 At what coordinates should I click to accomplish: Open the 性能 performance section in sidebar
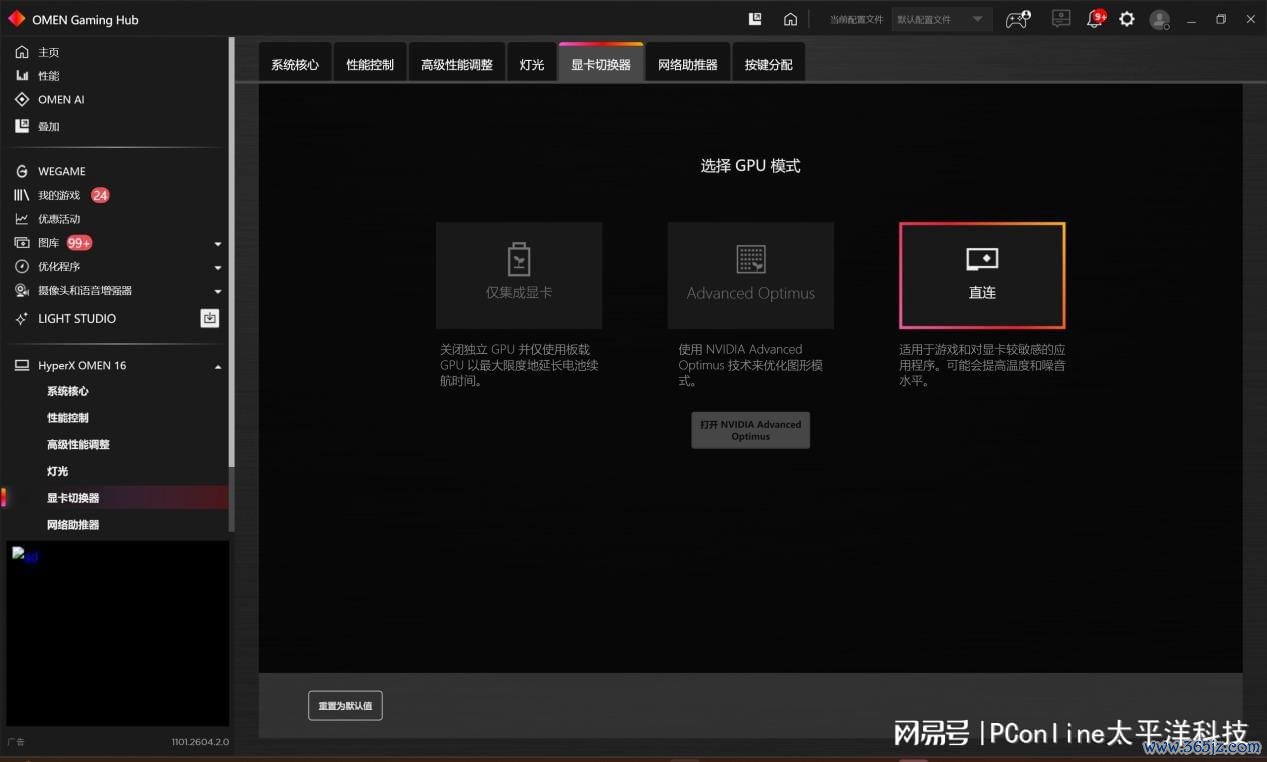pos(48,76)
